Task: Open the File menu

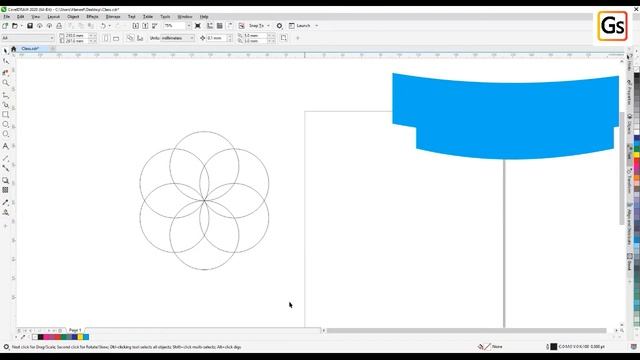Action: click(7, 17)
